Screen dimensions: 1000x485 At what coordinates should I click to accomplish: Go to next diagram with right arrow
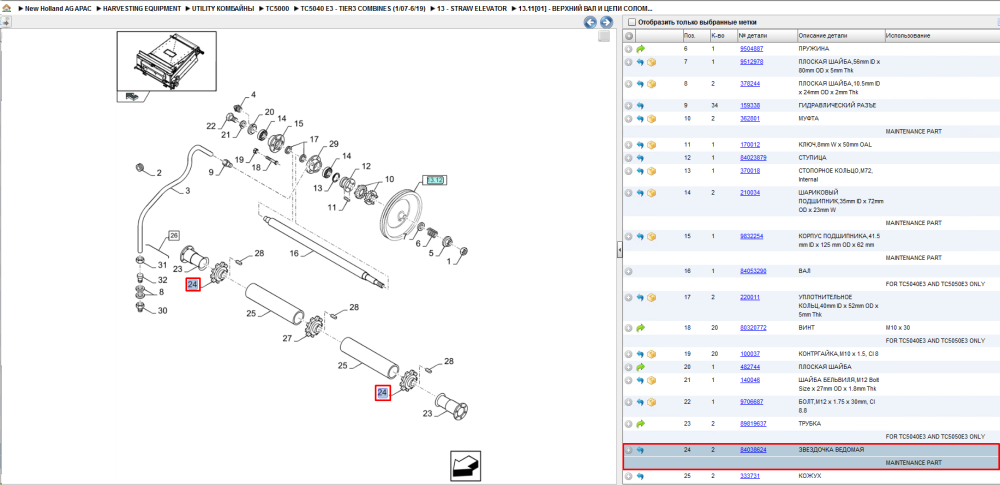pos(607,22)
